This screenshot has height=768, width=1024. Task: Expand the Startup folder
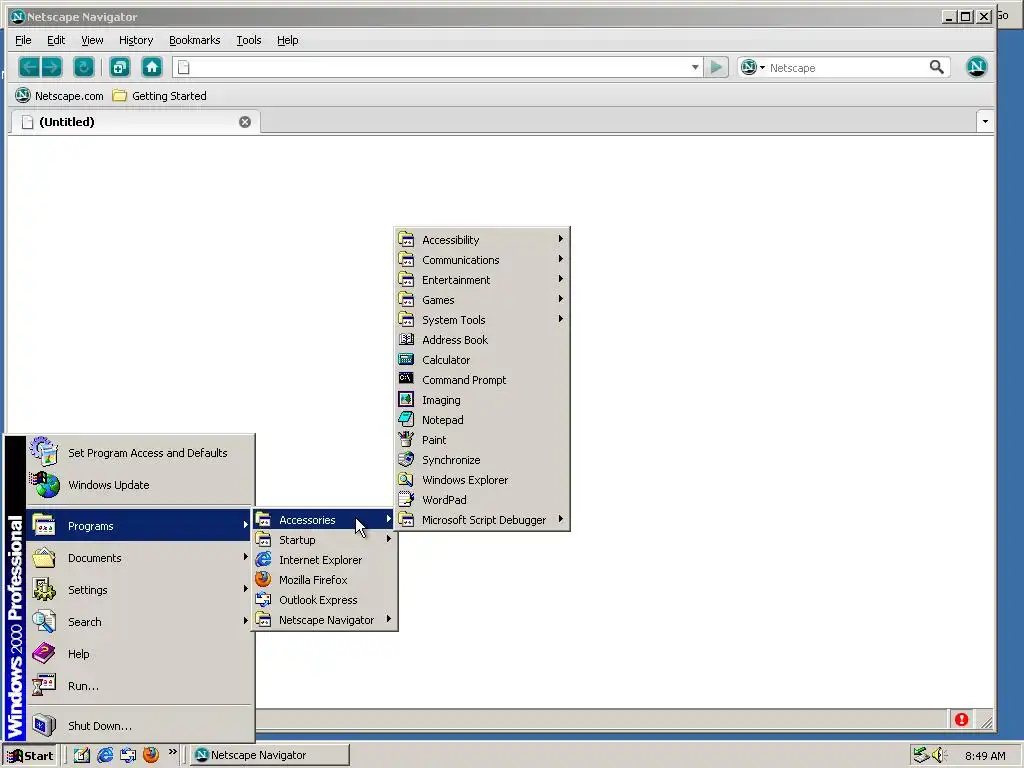click(x=325, y=540)
